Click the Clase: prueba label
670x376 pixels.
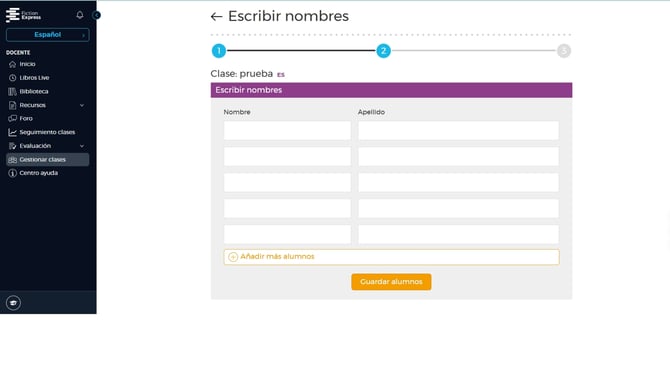[241, 73]
